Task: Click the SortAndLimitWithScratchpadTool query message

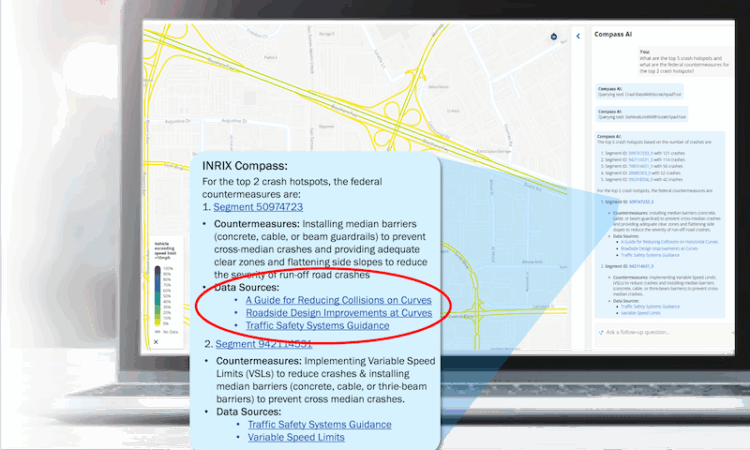Action: point(641,114)
